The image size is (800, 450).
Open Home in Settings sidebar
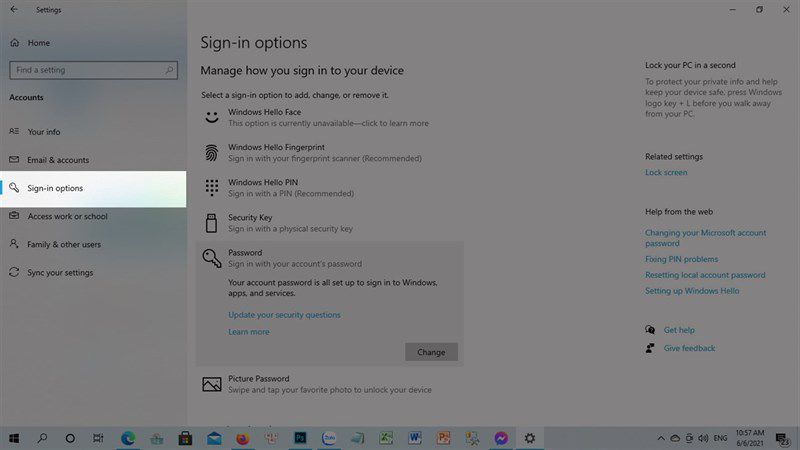pyautogui.click(x=31, y=43)
